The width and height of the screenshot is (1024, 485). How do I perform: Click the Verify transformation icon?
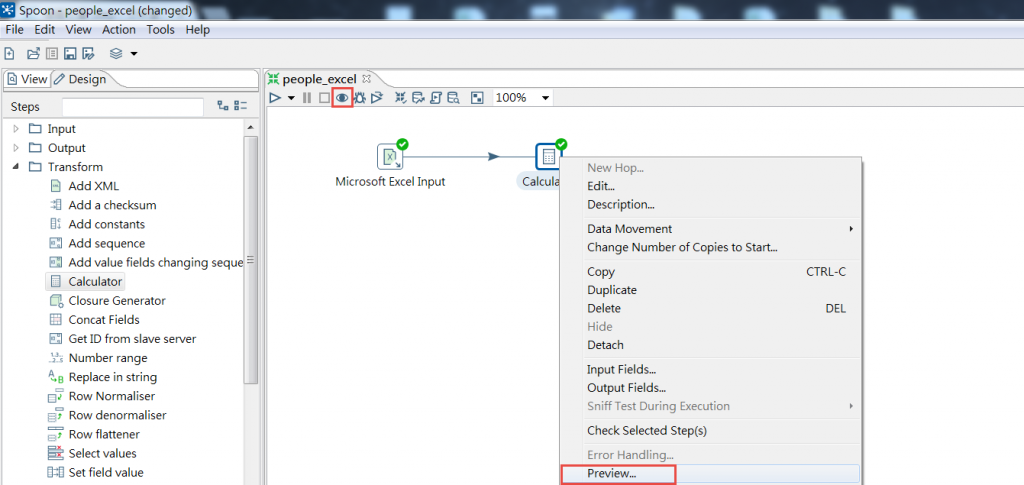pyautogui.click(x=401, y=98)
